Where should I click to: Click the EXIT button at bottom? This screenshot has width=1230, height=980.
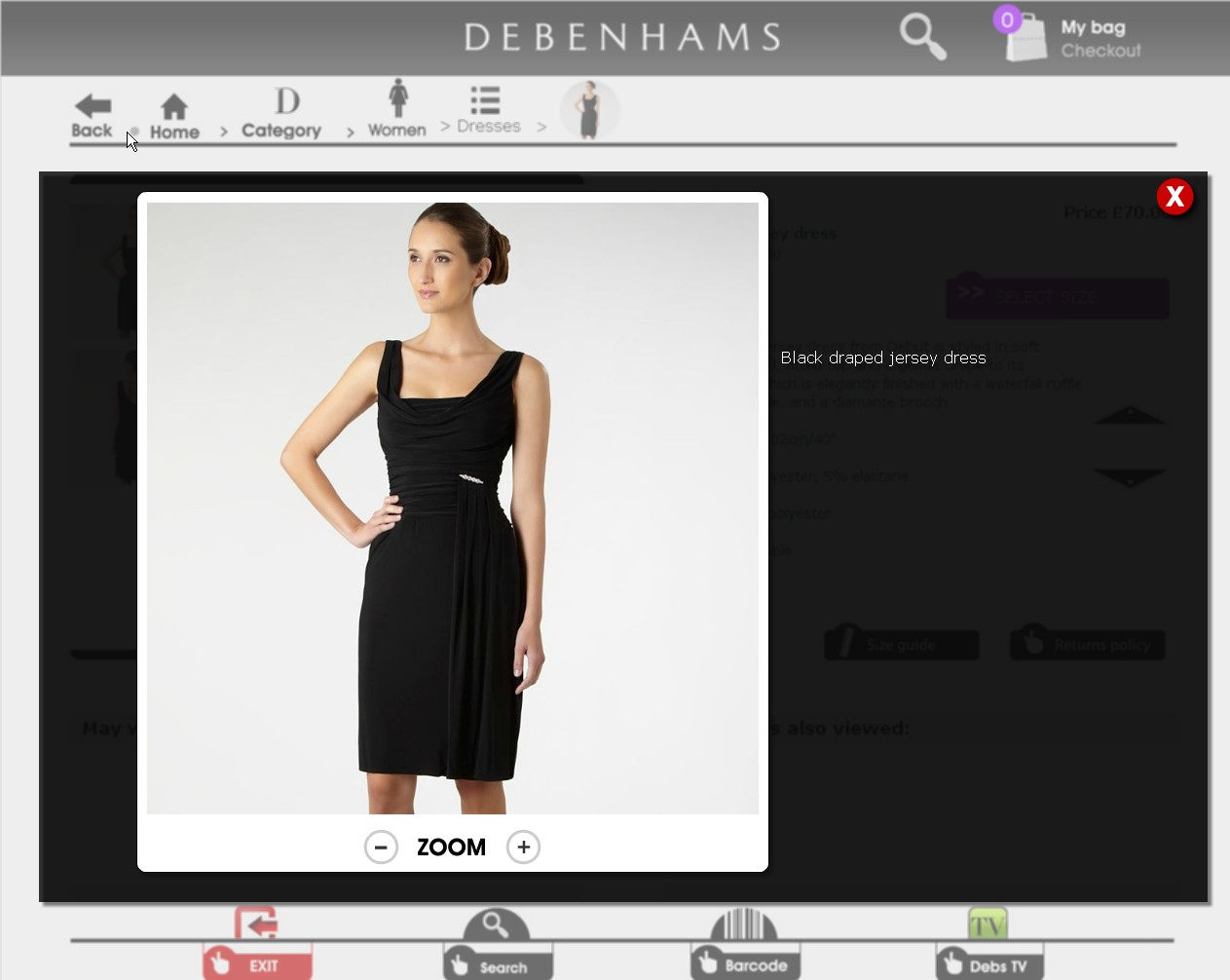[257, 962]
